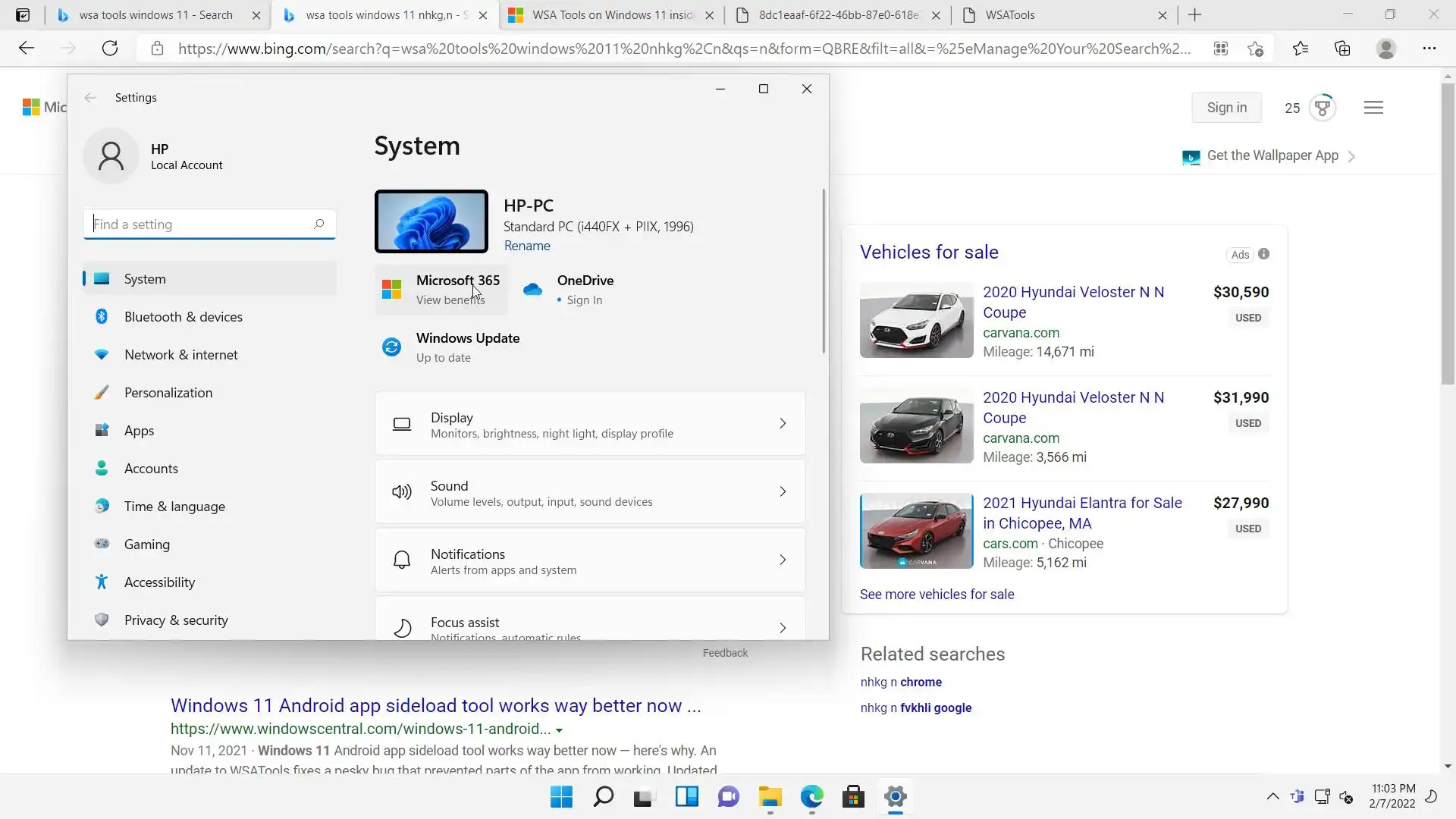This screenshot has height=819, width=1456.
Task: Expand Display settings chevron
Action: pyautogui.click(x=783, y=424)
